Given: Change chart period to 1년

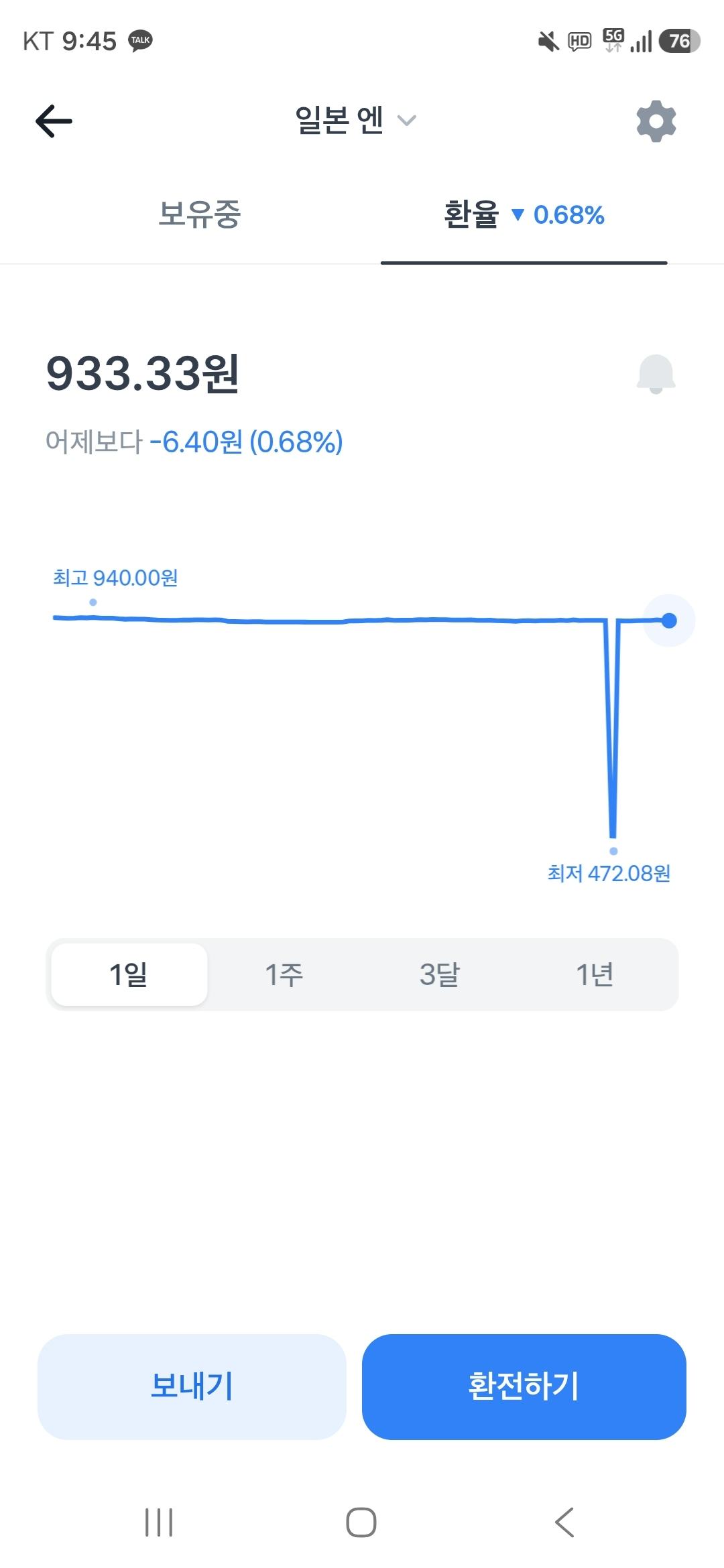Looking at the screenshot, I should point(595,974).
